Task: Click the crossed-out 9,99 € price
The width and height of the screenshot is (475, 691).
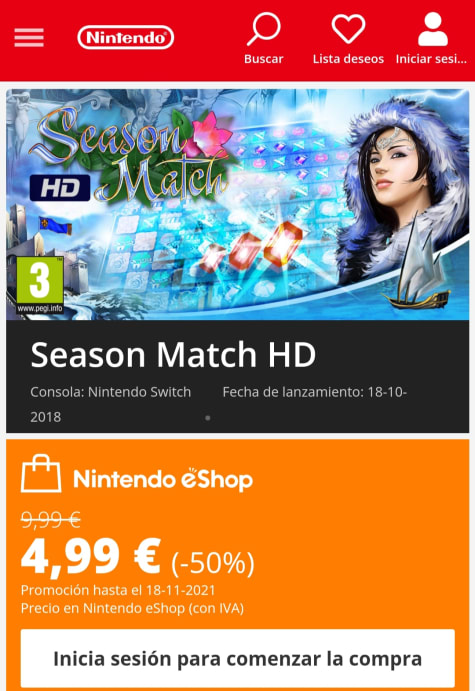Action: click(51, 520)
